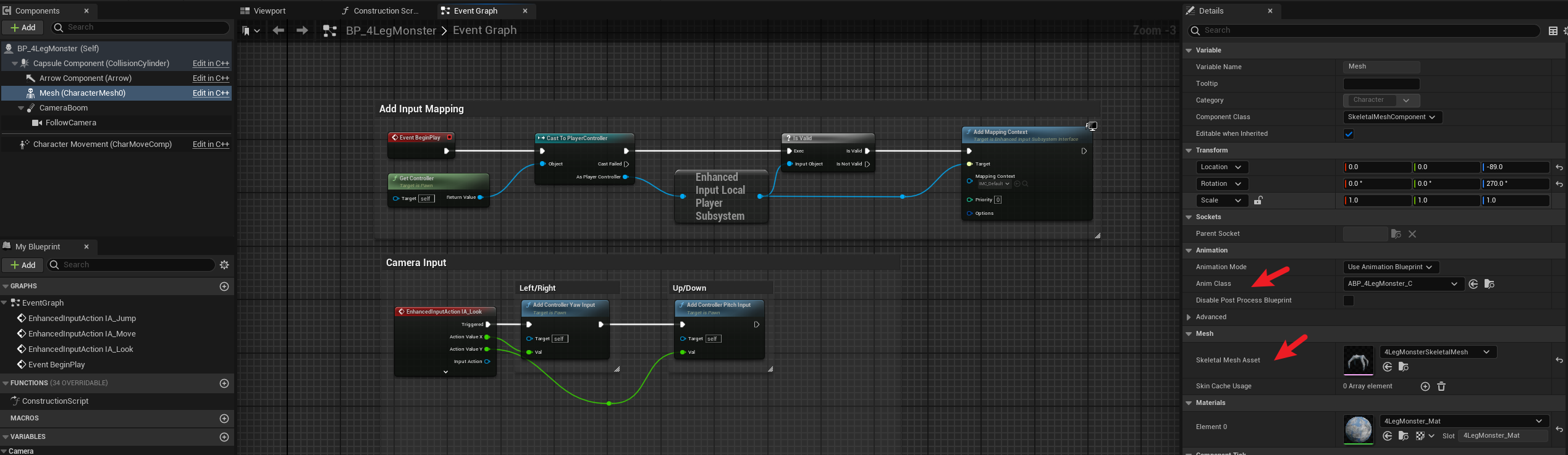The height and width of the screenshot is (455, 1568).
Task: Switch to the Viewport tab
Action: click(269, 11)
